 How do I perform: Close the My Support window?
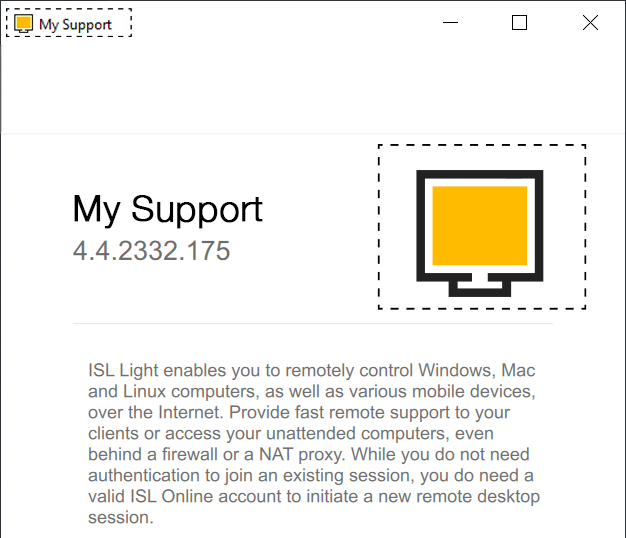point(590,23)
